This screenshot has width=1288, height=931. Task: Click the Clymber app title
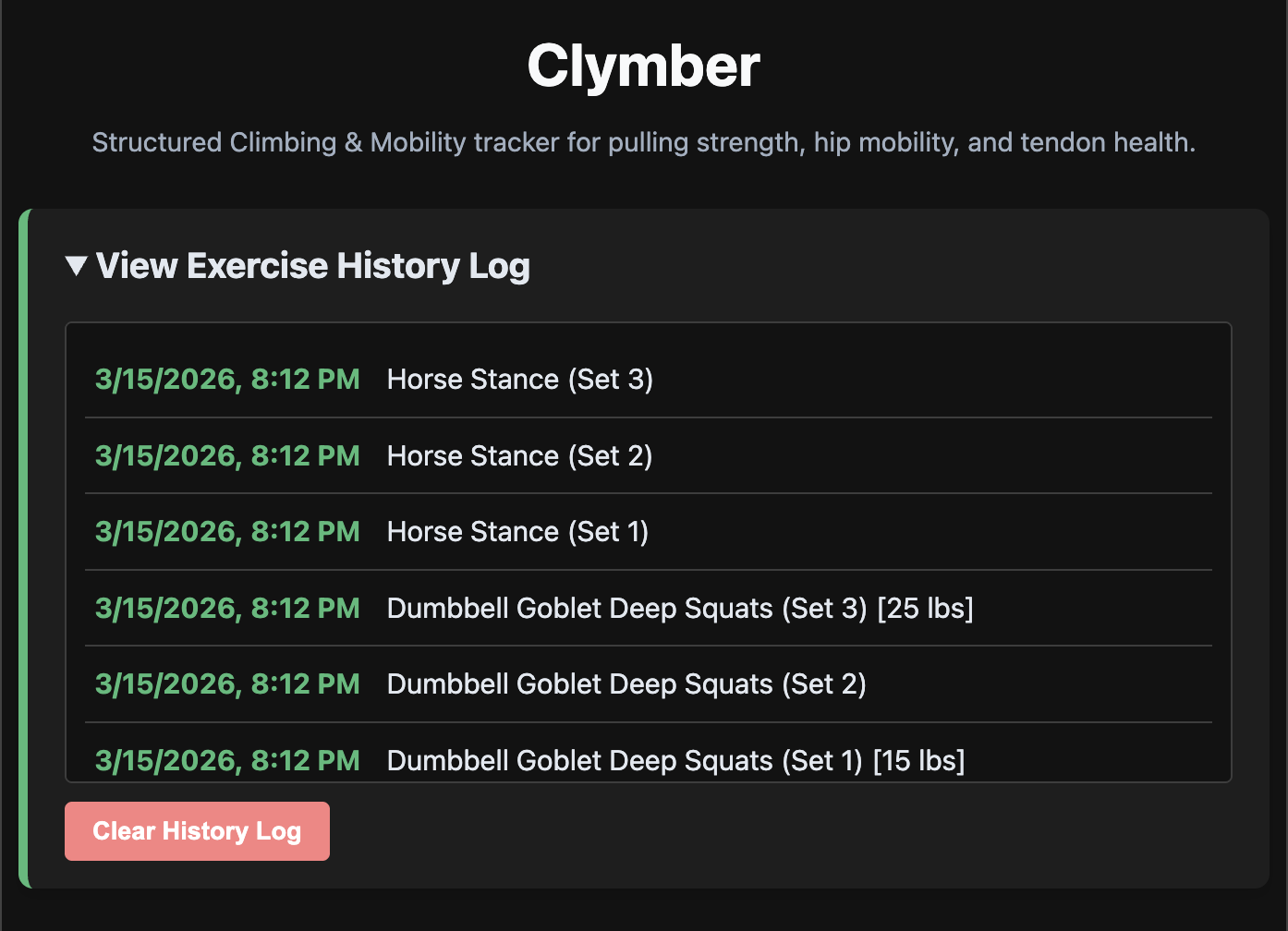coord(643,65)
